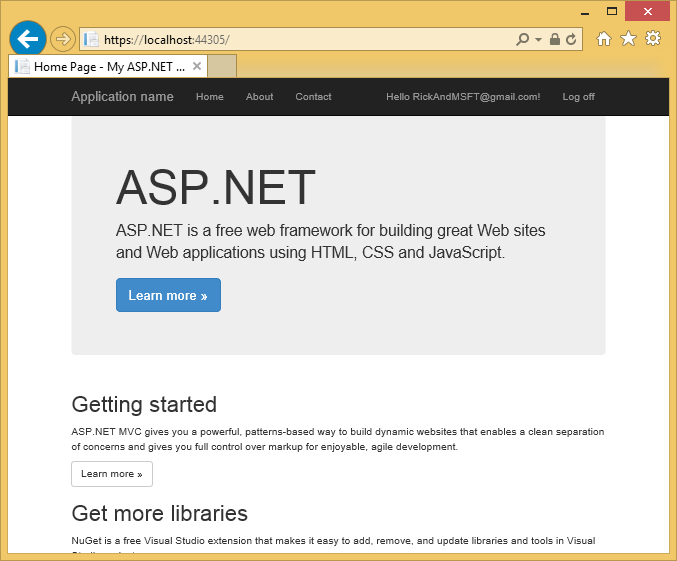This screenshot has width=677, height=561.
Task: Open the Contact nav link
Action: tap(313, 97)
